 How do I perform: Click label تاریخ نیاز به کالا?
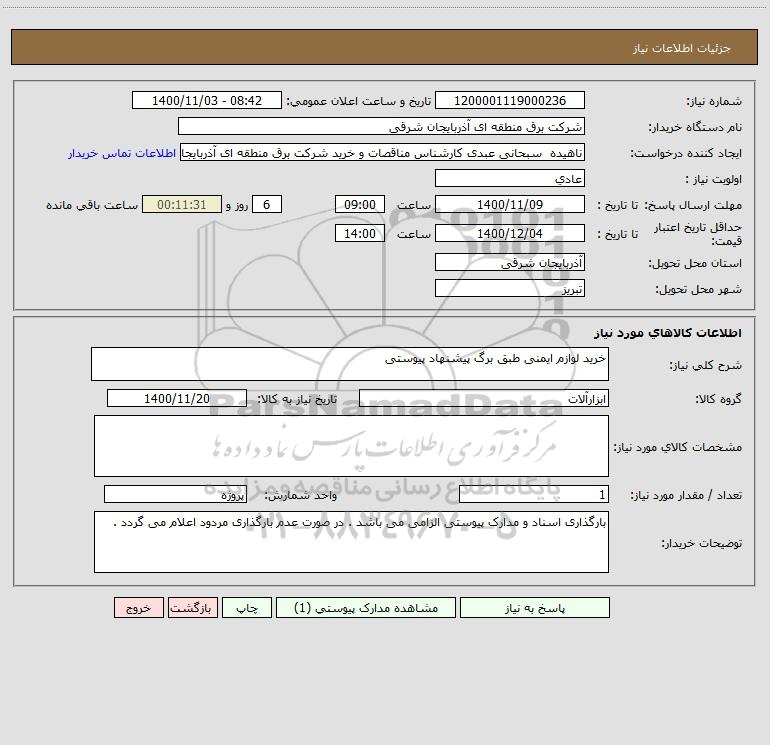pyautogui.click(x=298, y=399)
